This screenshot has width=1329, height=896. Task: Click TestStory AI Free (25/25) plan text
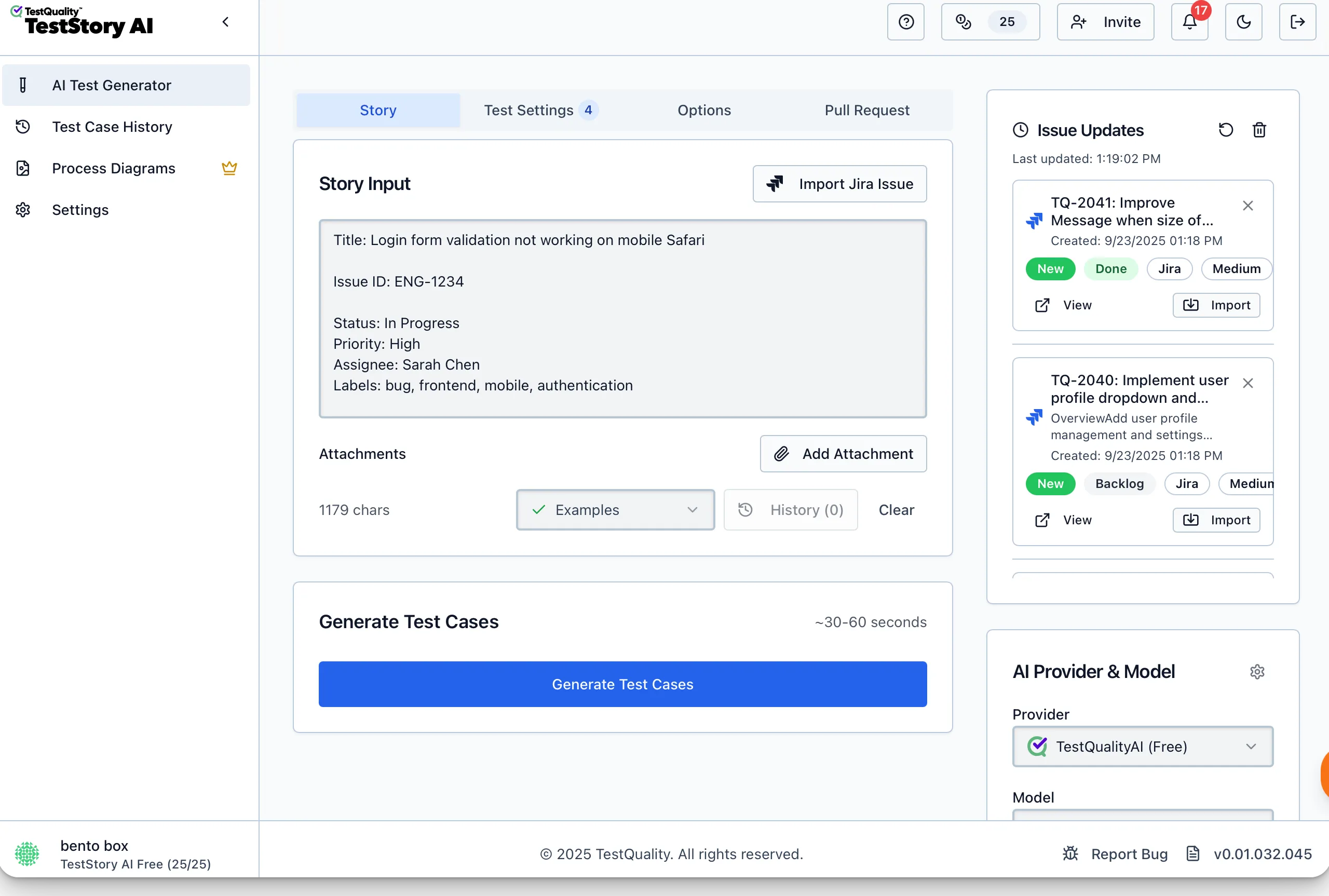pyautogui.click(x=135, y=864)
